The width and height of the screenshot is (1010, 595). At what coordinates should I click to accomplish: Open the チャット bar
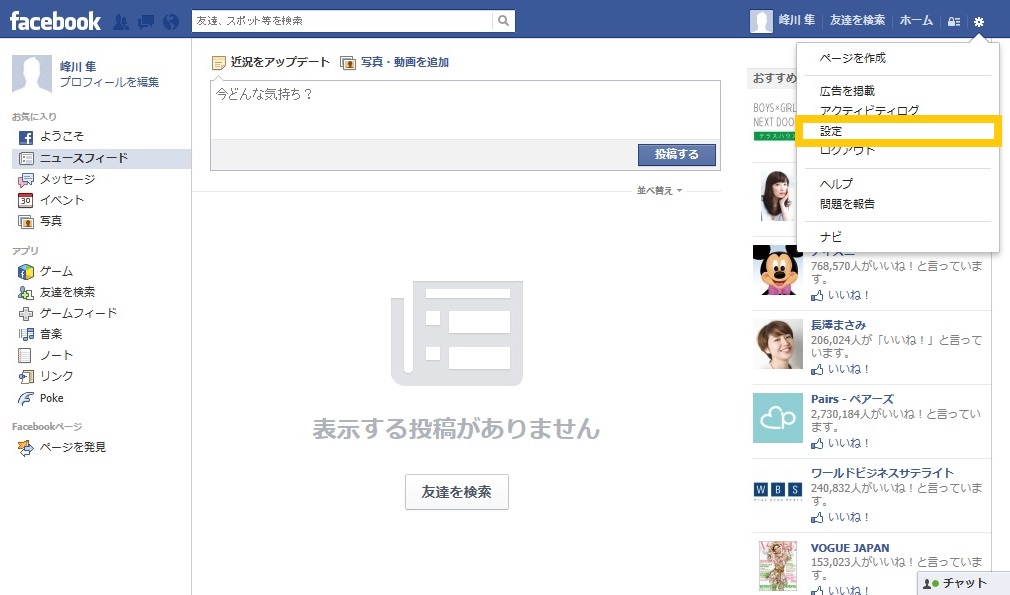pos(963,583)
